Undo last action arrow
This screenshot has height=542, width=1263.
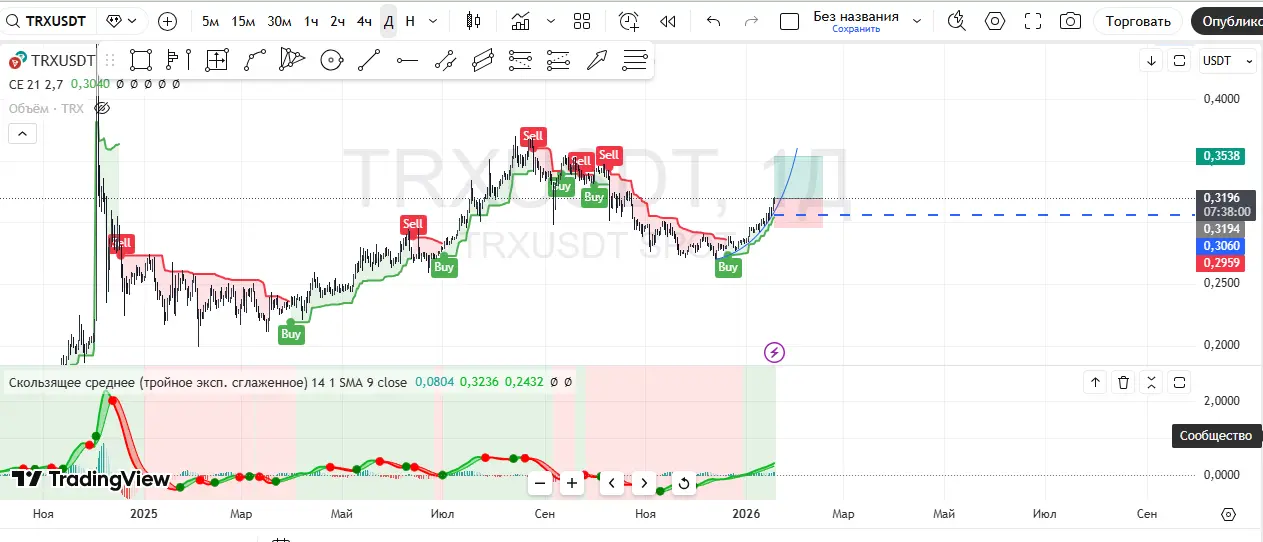713,21
